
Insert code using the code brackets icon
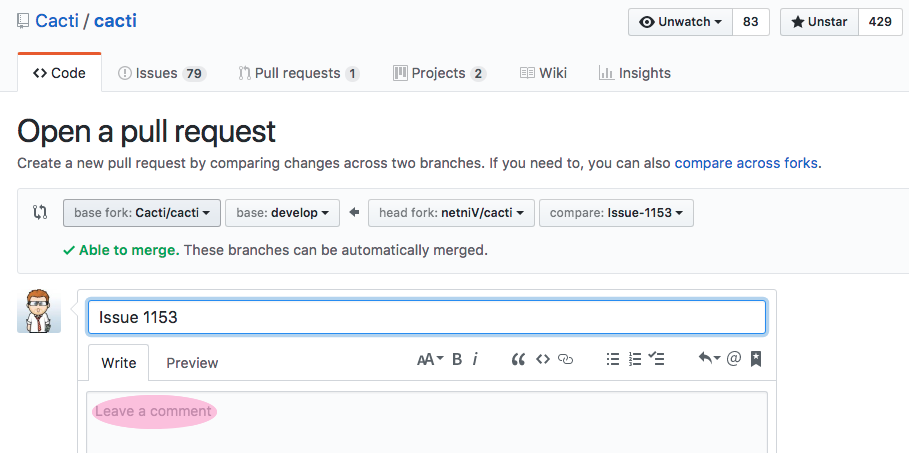click(543, 360)
